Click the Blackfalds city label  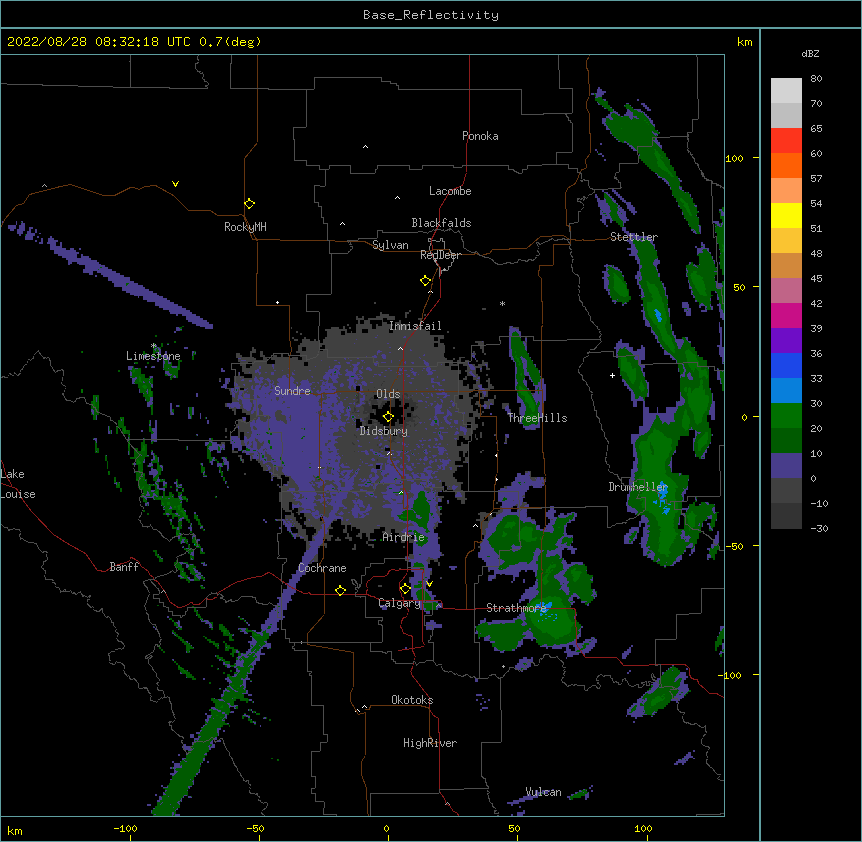(441, 223)
